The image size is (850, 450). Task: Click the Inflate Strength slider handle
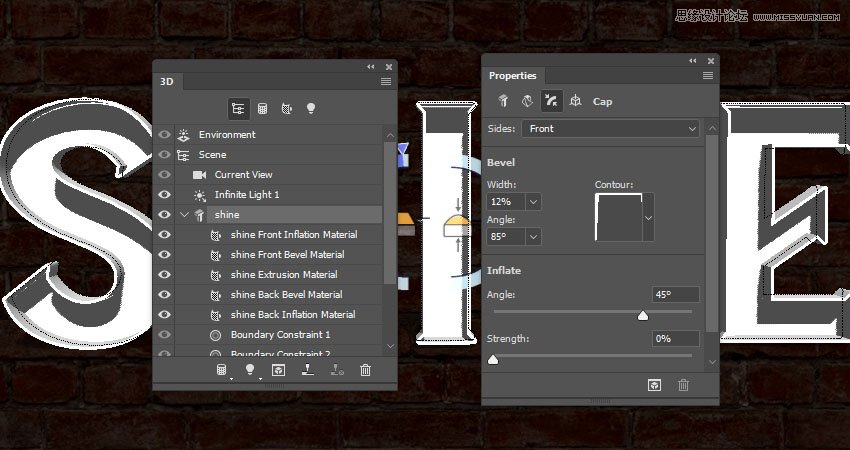pyautogui.click(x=493, y=359)
